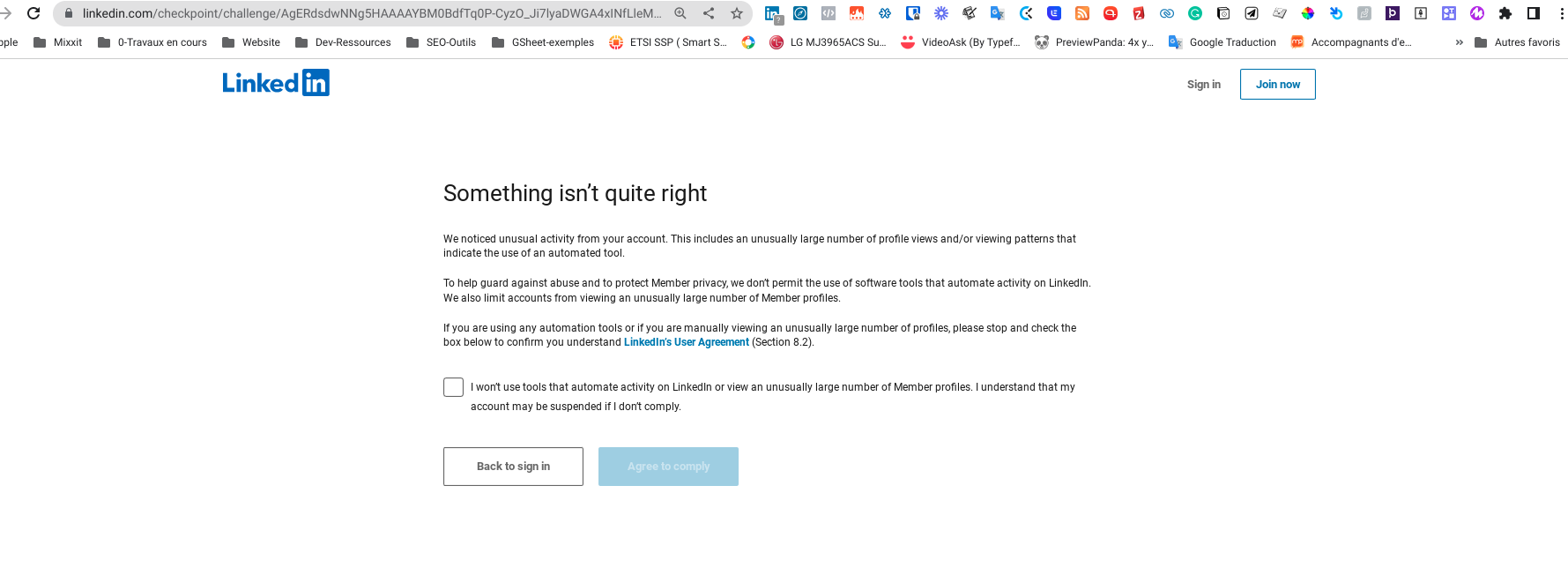The height and width of the screenshot is (568, 1568).
Task: Open the 0-Travaux en cours bookmark folder
Action: point(152,42)
